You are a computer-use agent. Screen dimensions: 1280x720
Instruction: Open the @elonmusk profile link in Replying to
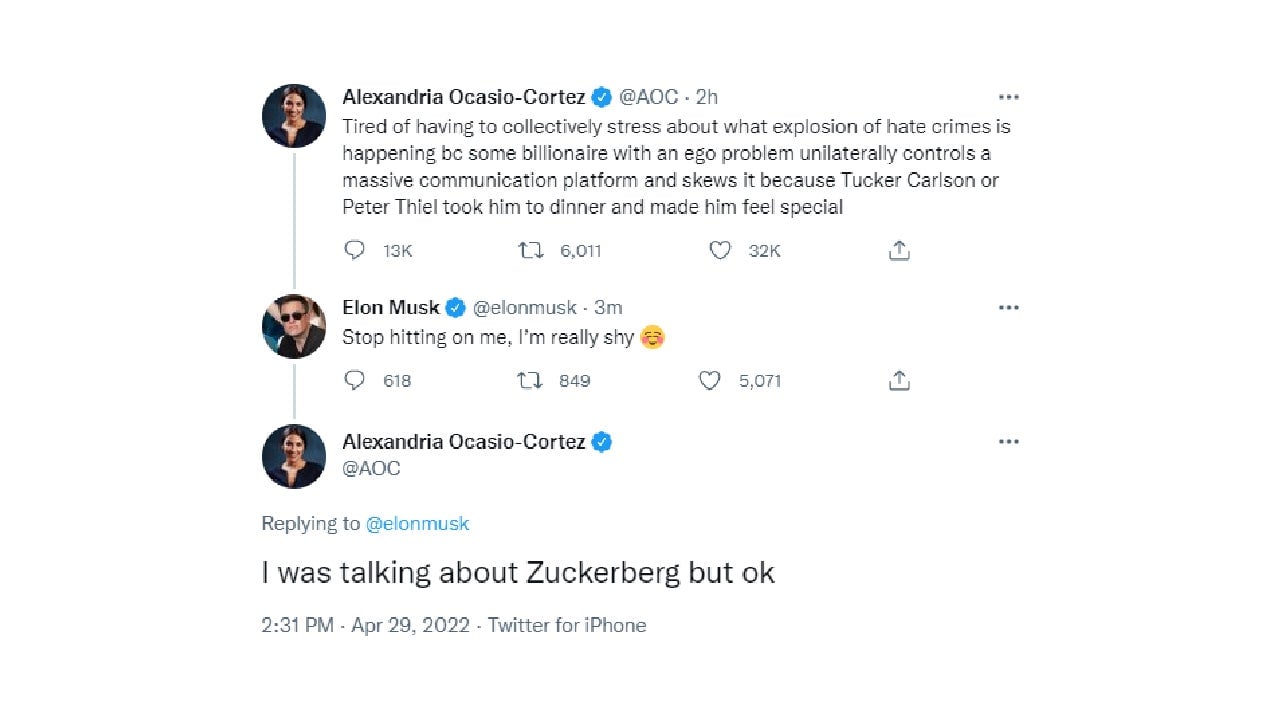click(x=418, y=523)
